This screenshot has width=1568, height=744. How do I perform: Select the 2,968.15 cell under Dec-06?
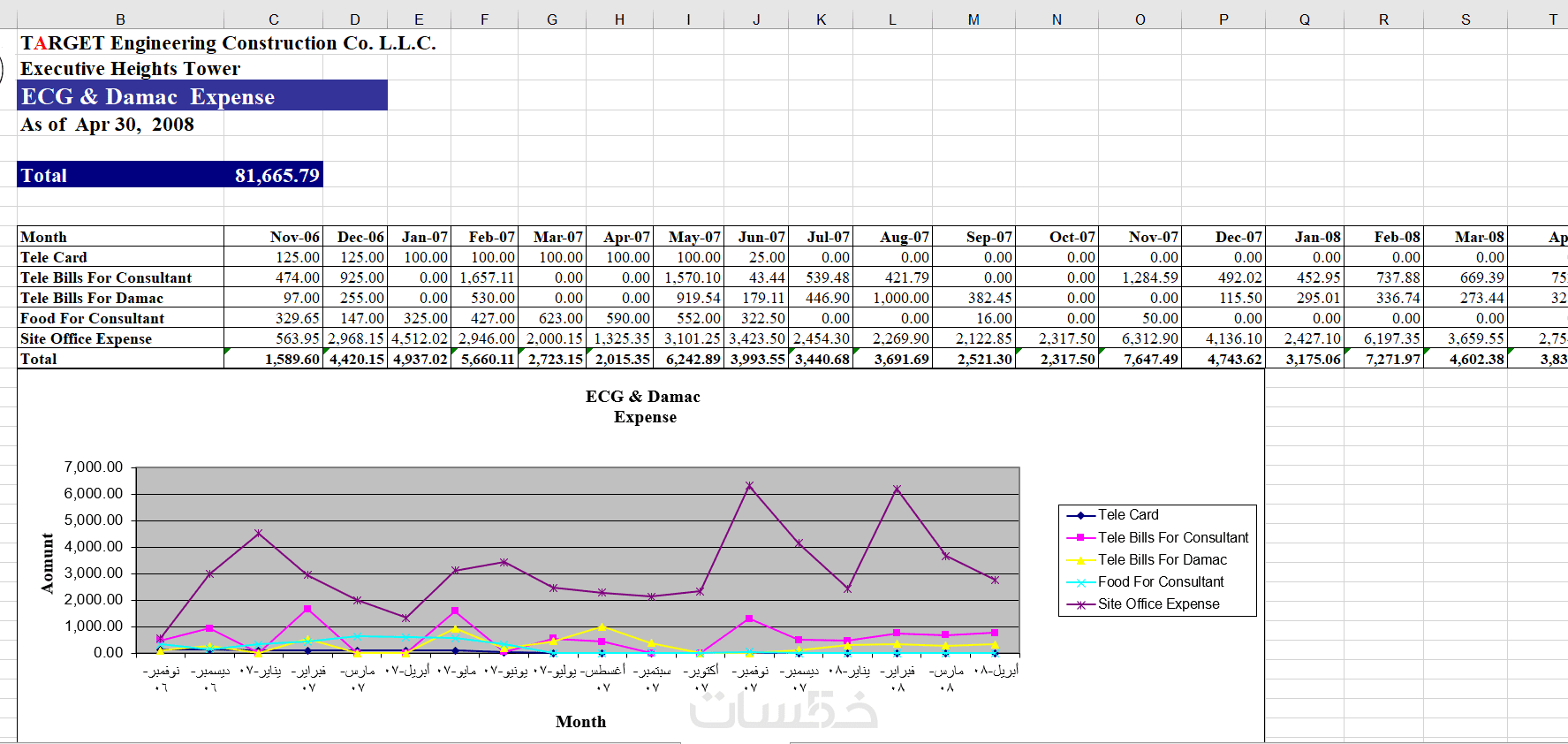355,338
